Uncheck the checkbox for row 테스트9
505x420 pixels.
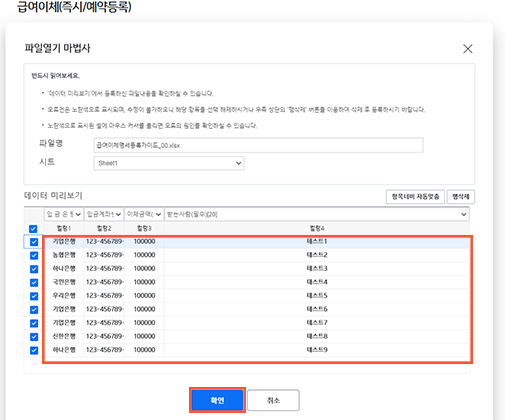coord(34,350)
